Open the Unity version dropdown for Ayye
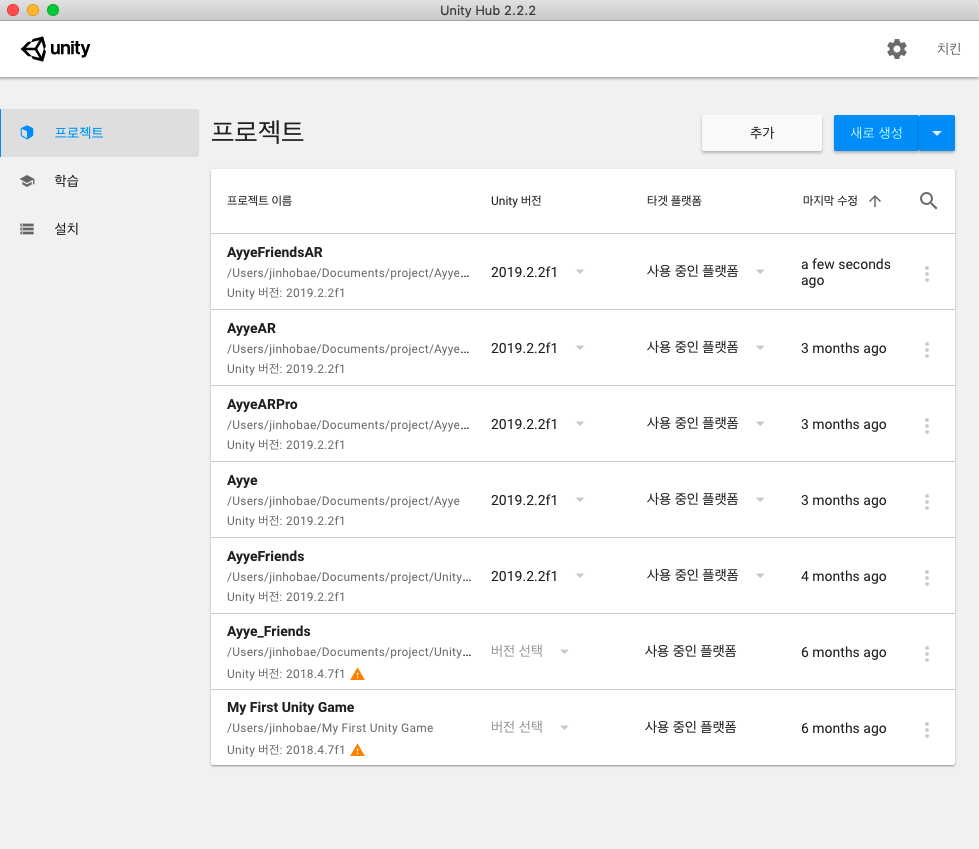This screenshot has height=849, width=979. tap(538, 500)
